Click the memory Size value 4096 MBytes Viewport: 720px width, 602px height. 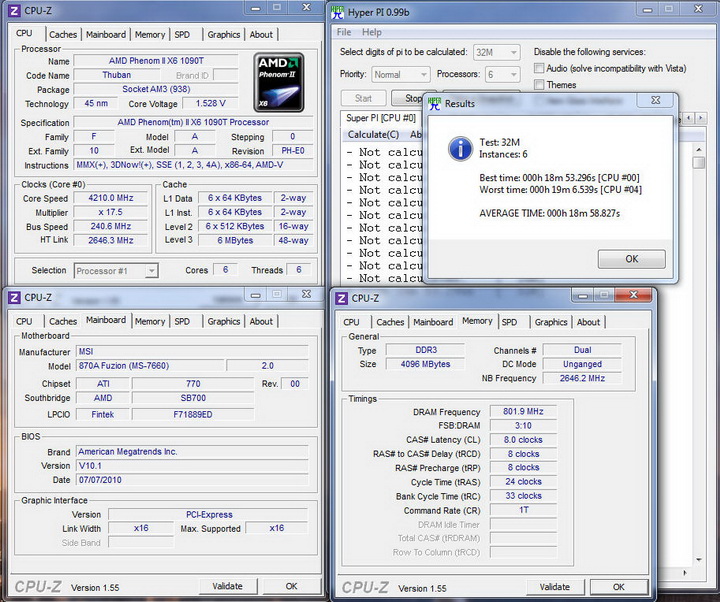425,364
